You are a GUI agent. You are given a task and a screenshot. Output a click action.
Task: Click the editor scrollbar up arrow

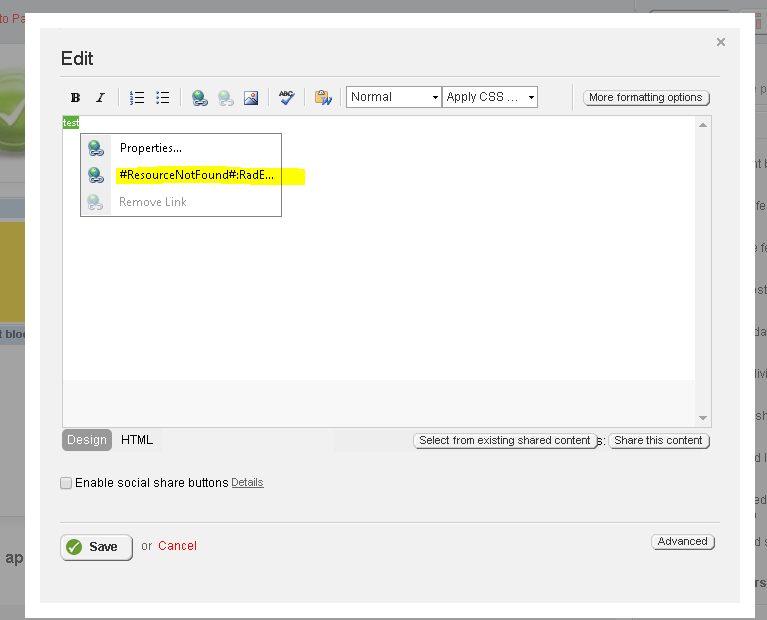tap(703, 125)
